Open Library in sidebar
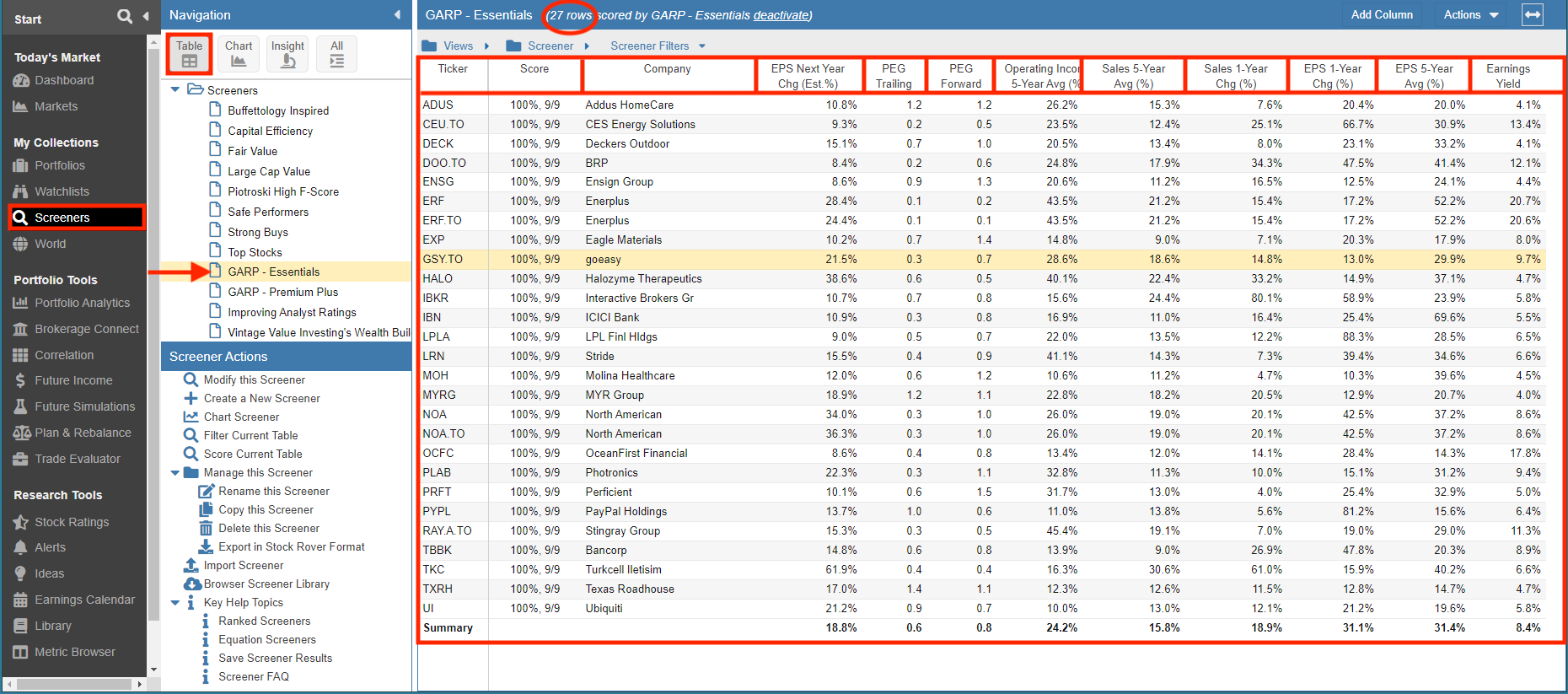This screenshot has width=1568, height=694. (42, 626)
